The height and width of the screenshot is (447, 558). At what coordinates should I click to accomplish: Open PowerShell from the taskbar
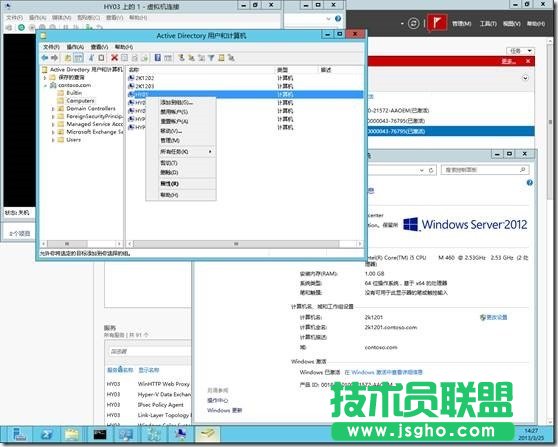(46, 435)
